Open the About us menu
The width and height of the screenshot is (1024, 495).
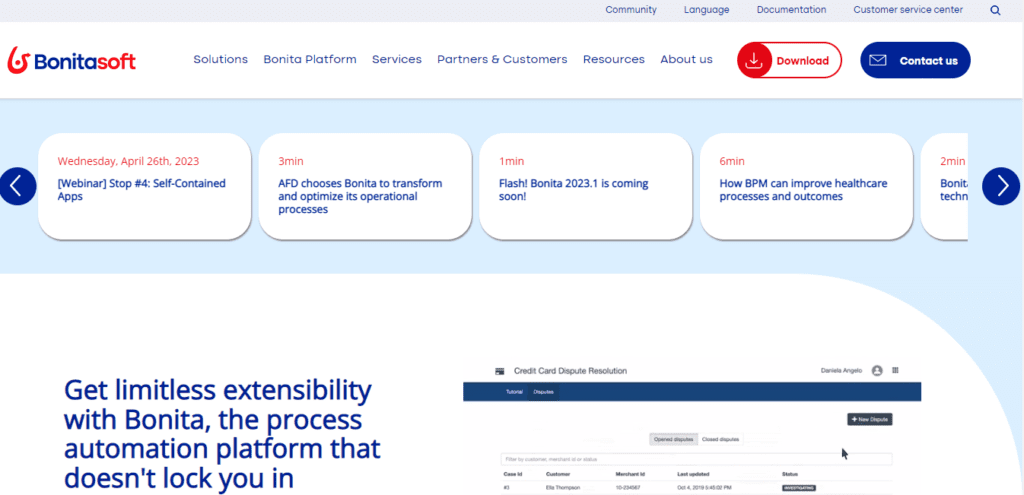686,59
